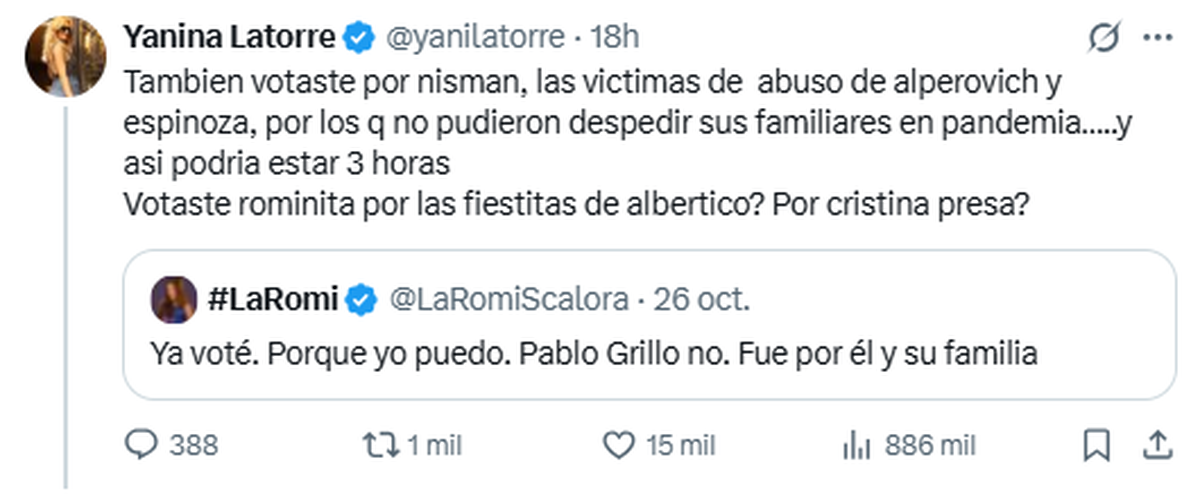Click the Yanina Latorre display name

point(228,38)
